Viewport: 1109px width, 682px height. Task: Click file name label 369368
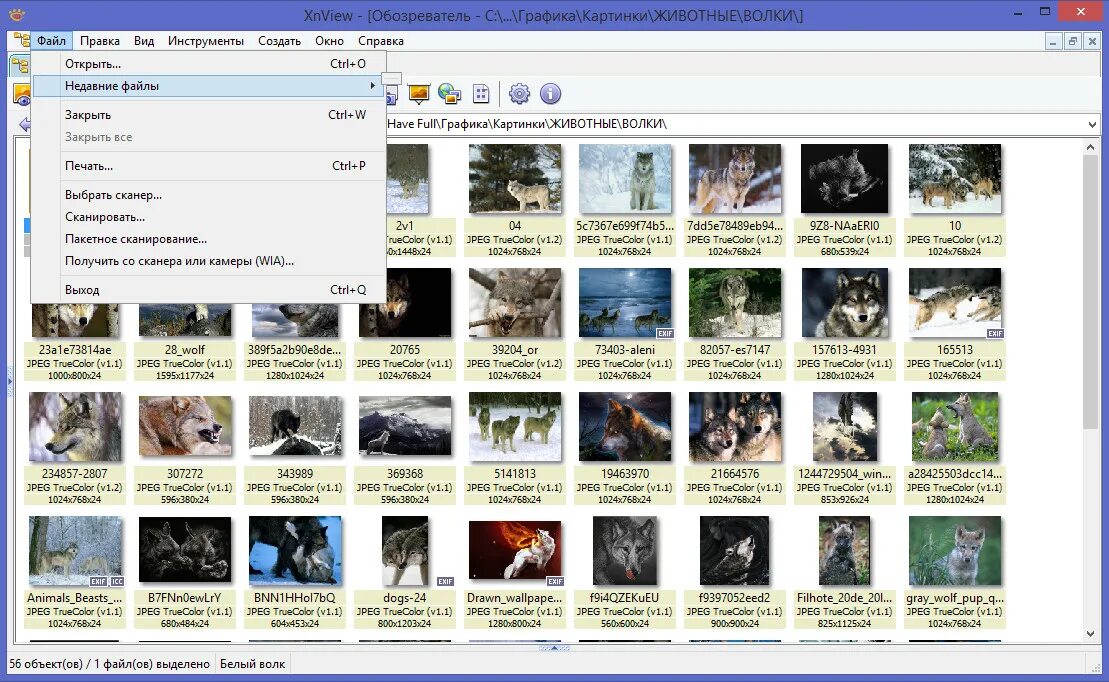click(x=405, y=474)
